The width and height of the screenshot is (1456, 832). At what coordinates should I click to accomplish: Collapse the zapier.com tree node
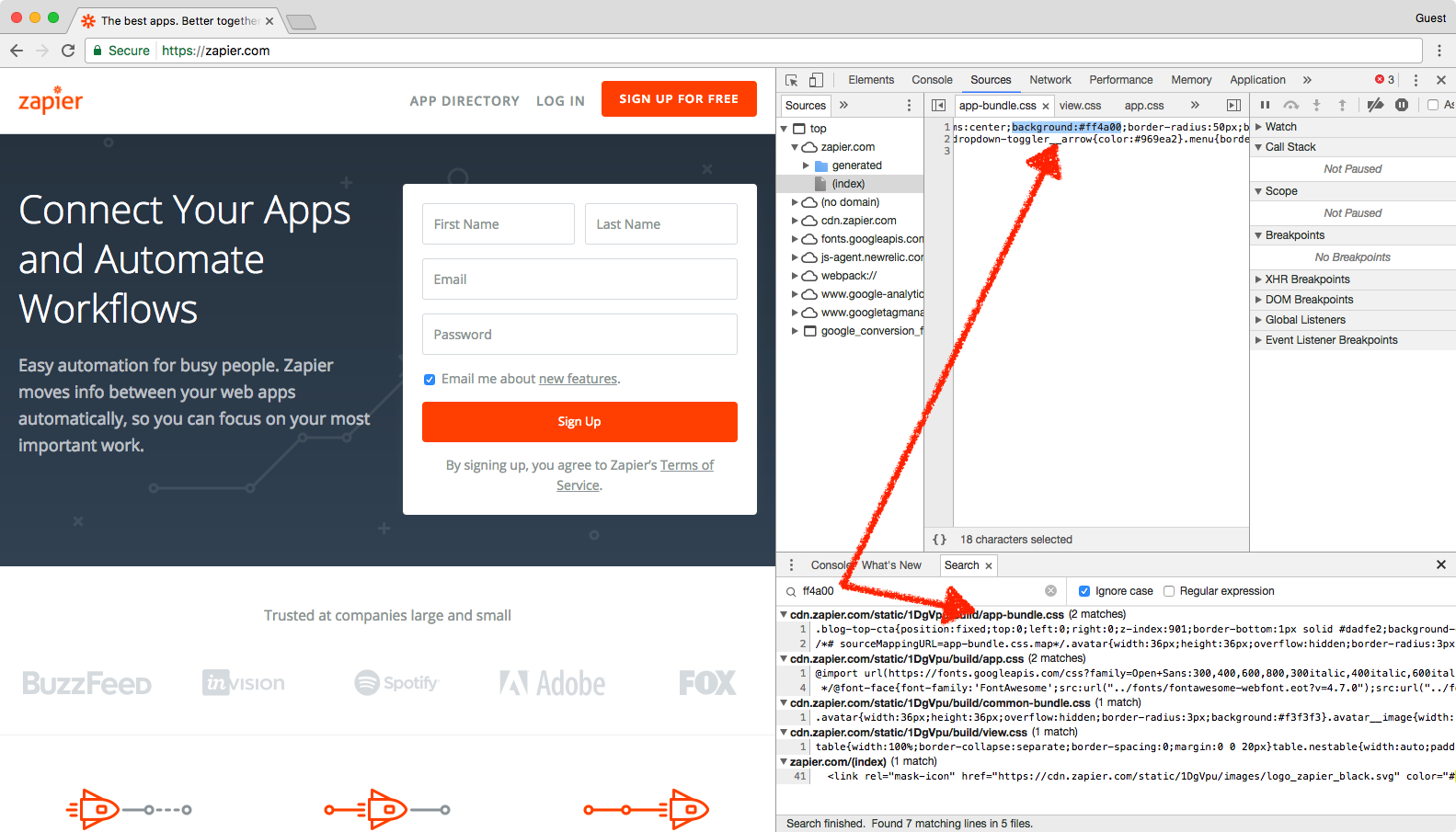(795, 147)
